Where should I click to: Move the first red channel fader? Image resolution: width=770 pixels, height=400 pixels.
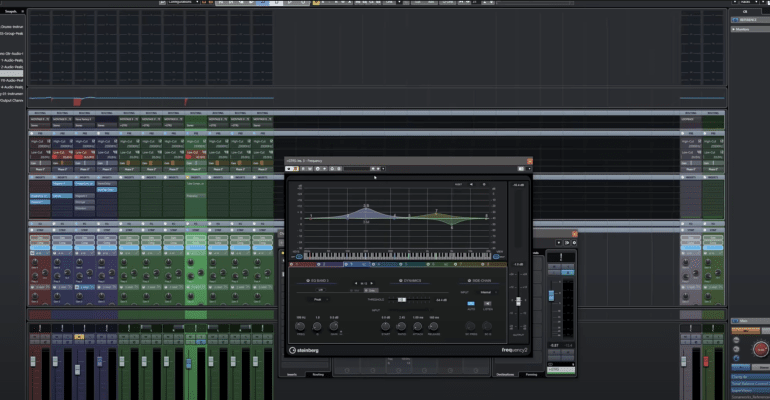pos(33,361)
